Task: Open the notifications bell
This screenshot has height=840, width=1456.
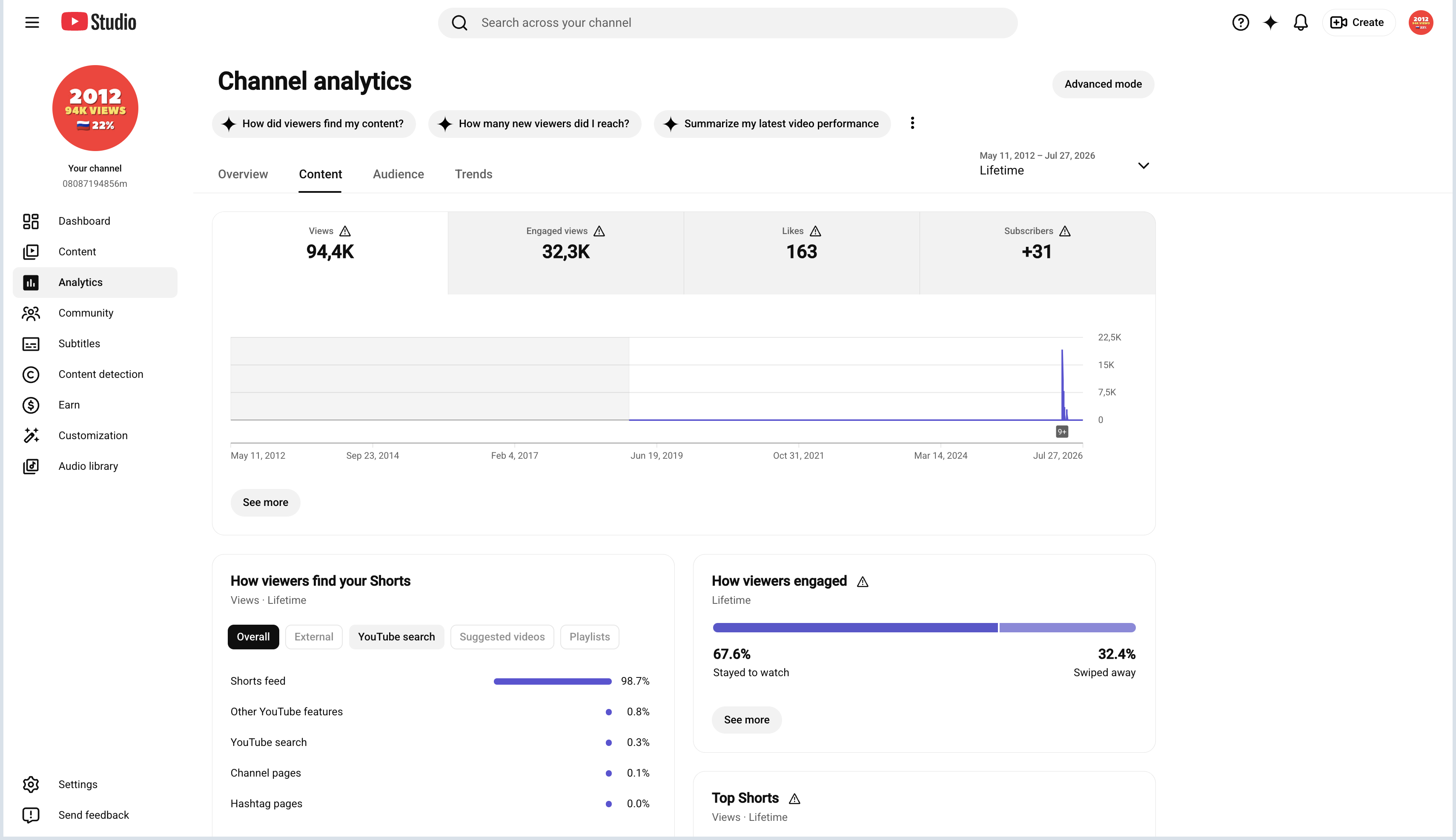Action: coord(1300,23)
